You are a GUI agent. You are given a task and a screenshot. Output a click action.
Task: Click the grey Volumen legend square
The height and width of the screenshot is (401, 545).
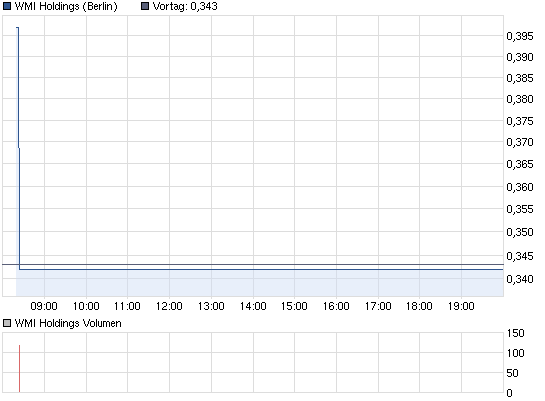(7, 324)
